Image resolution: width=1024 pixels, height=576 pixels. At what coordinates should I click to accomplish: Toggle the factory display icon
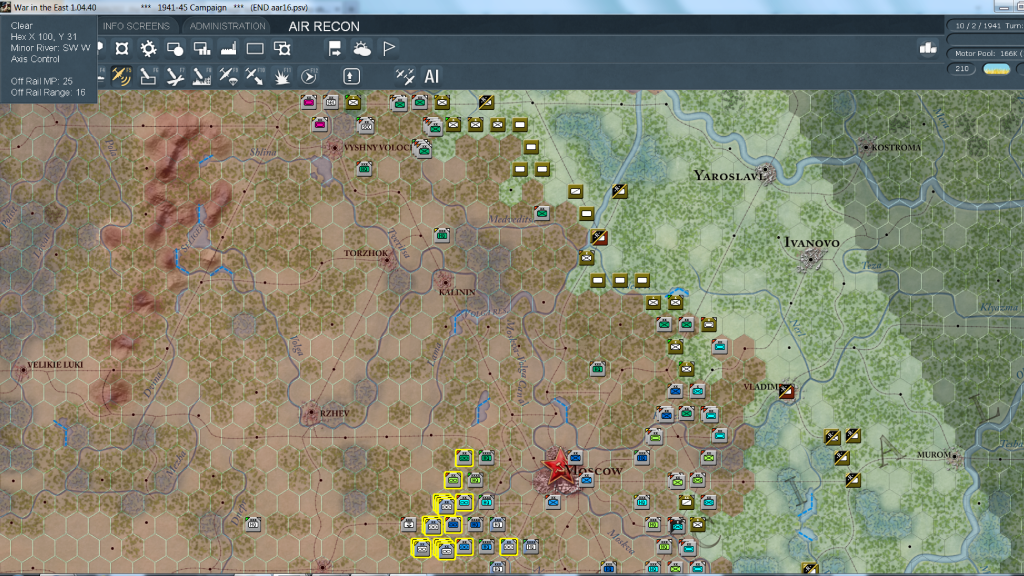(x=228, y=48)
